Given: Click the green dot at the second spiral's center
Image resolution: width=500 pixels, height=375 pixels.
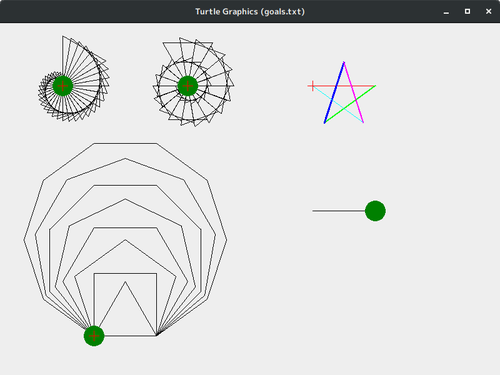Looking at the screenshot, I should pos(188,86).
